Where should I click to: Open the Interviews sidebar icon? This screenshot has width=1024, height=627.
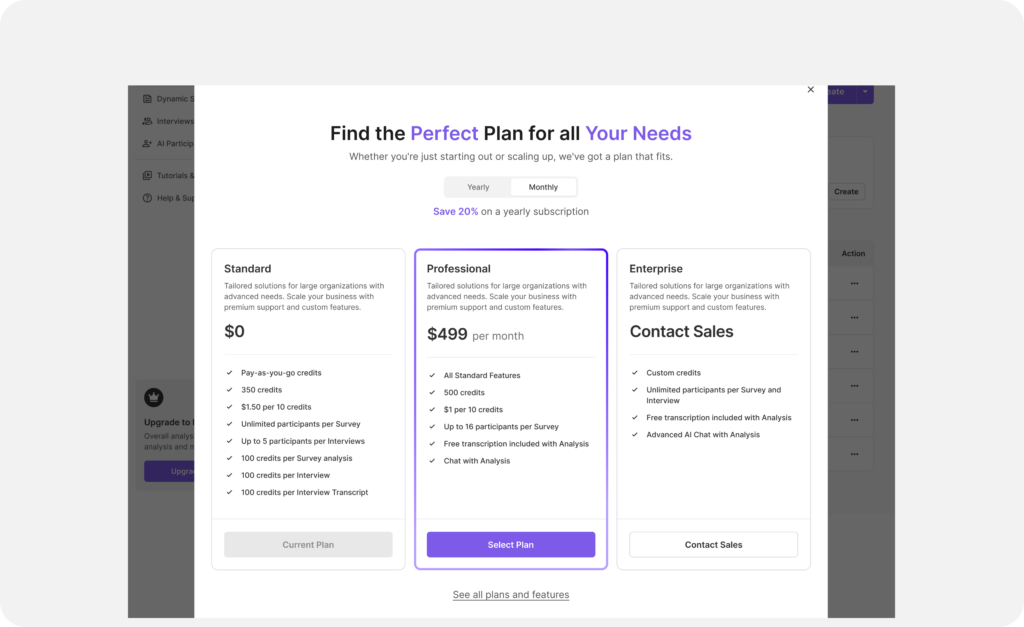[148, 121]
